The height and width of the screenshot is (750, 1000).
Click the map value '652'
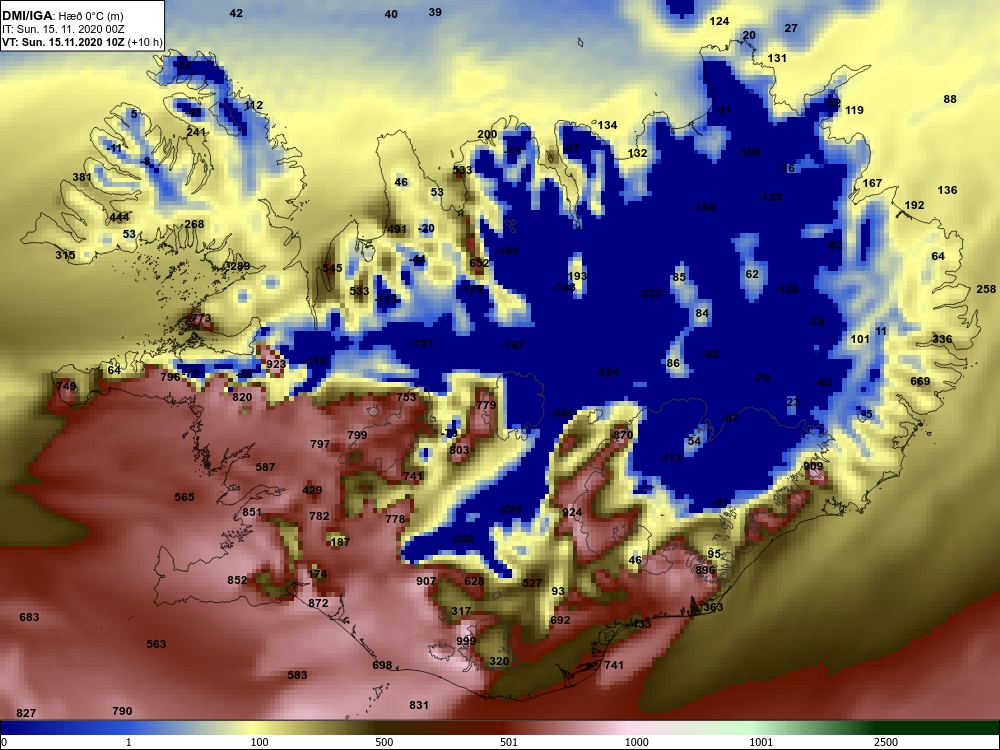point(480,263)
